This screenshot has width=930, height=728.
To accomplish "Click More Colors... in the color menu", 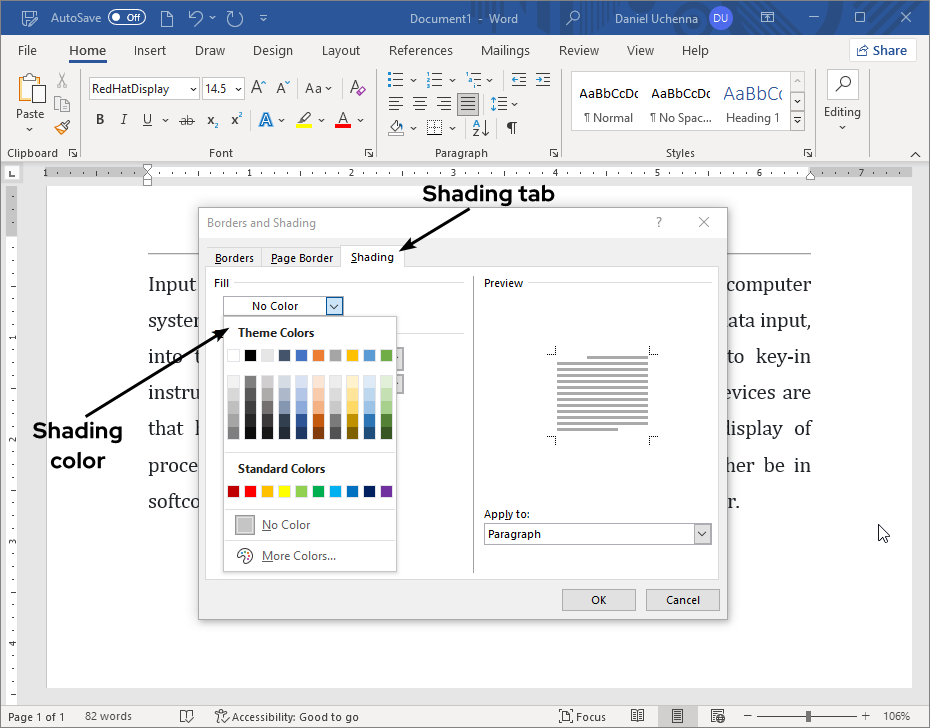I will click(298, 556).
